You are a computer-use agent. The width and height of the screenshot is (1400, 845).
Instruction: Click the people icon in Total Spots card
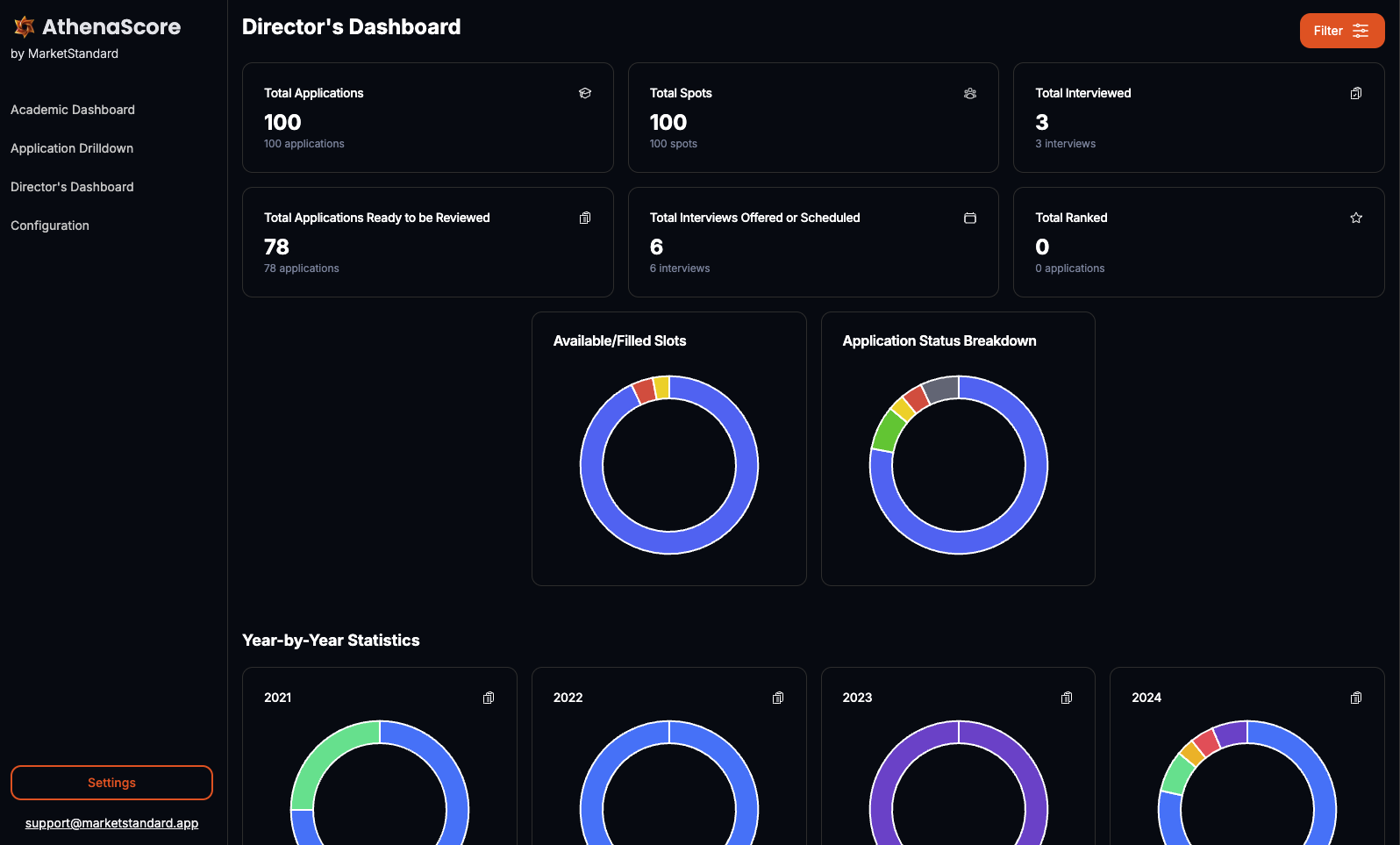click(x=970, y=93)
